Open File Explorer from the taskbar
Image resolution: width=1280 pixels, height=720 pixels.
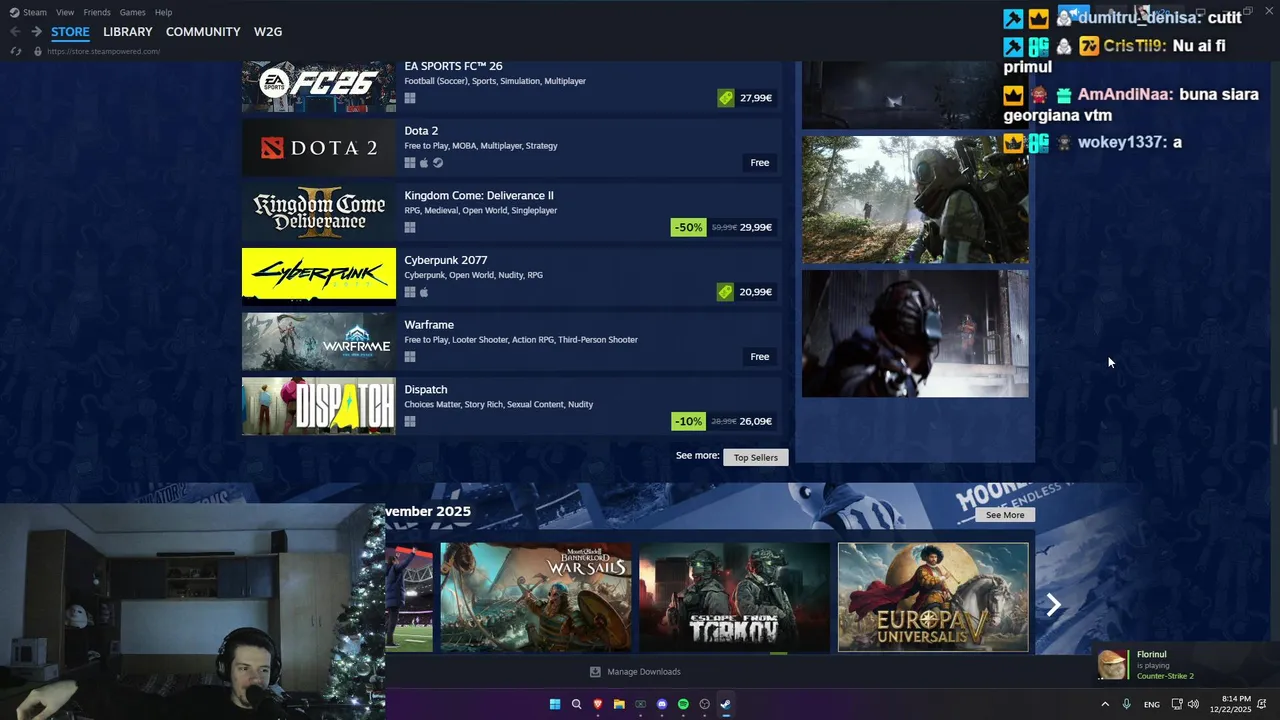point(619,704)
